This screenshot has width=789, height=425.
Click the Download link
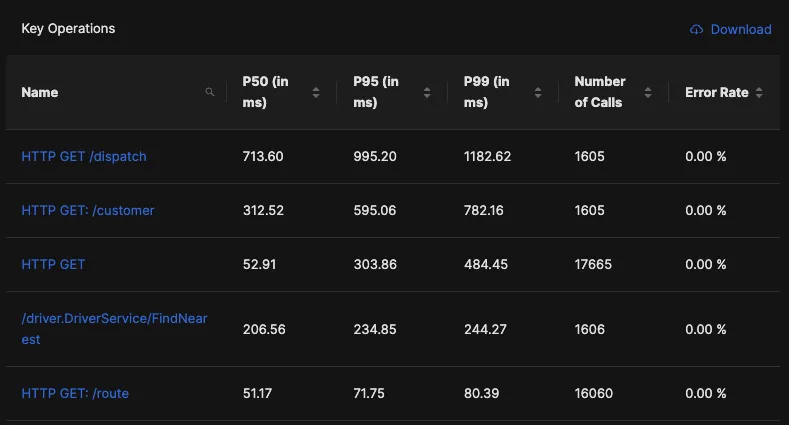tap(741, 30)
